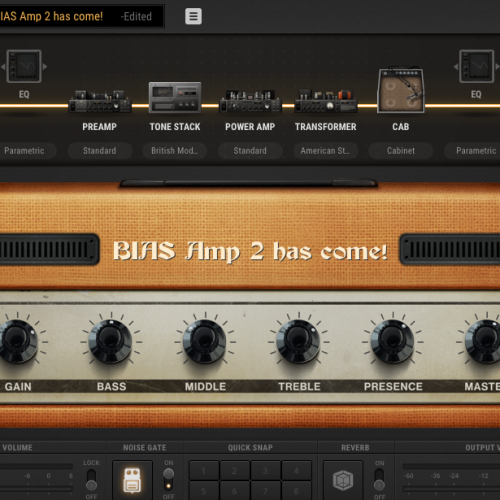Click the Reverb cube icon
Image resolution: width=500 pixels, height=500 pixels.
coord(343,480)
